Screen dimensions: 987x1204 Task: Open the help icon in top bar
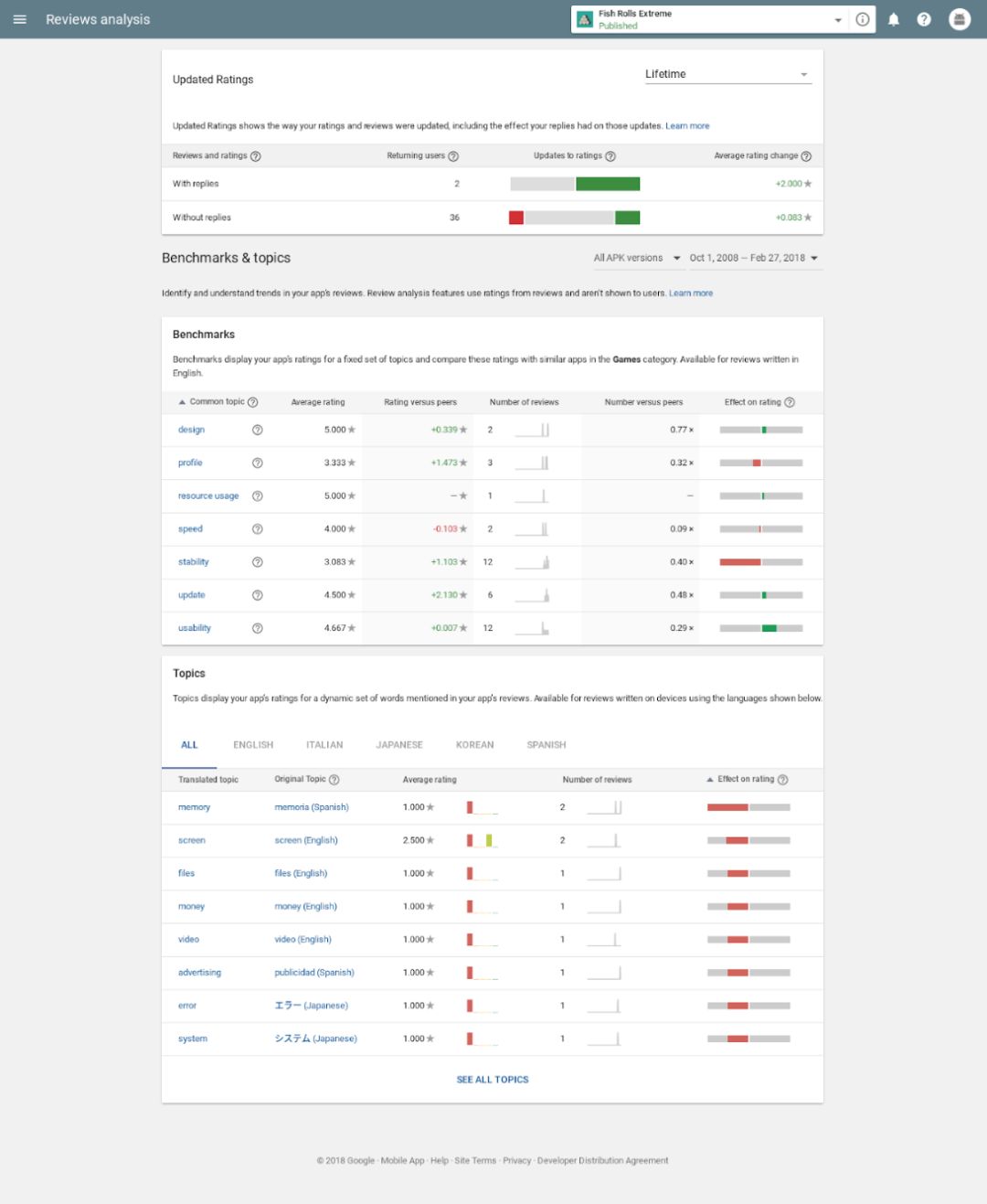click(924, 19)
